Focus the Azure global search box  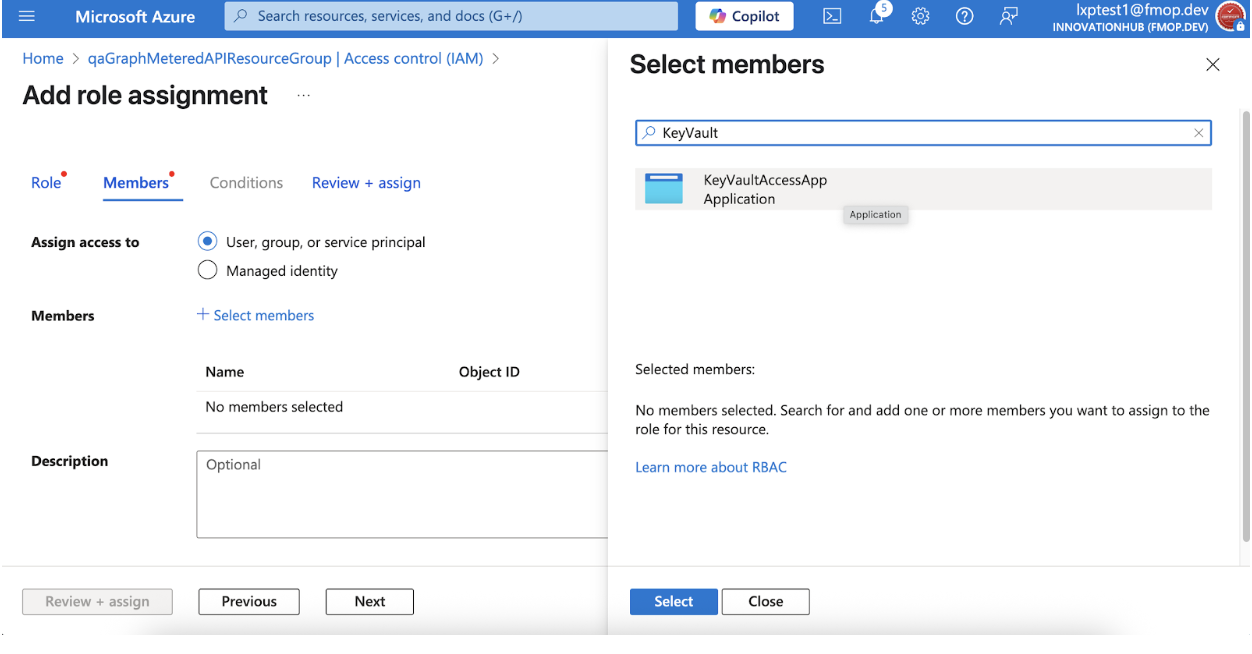pyautogui.click(x=451, y=17)
